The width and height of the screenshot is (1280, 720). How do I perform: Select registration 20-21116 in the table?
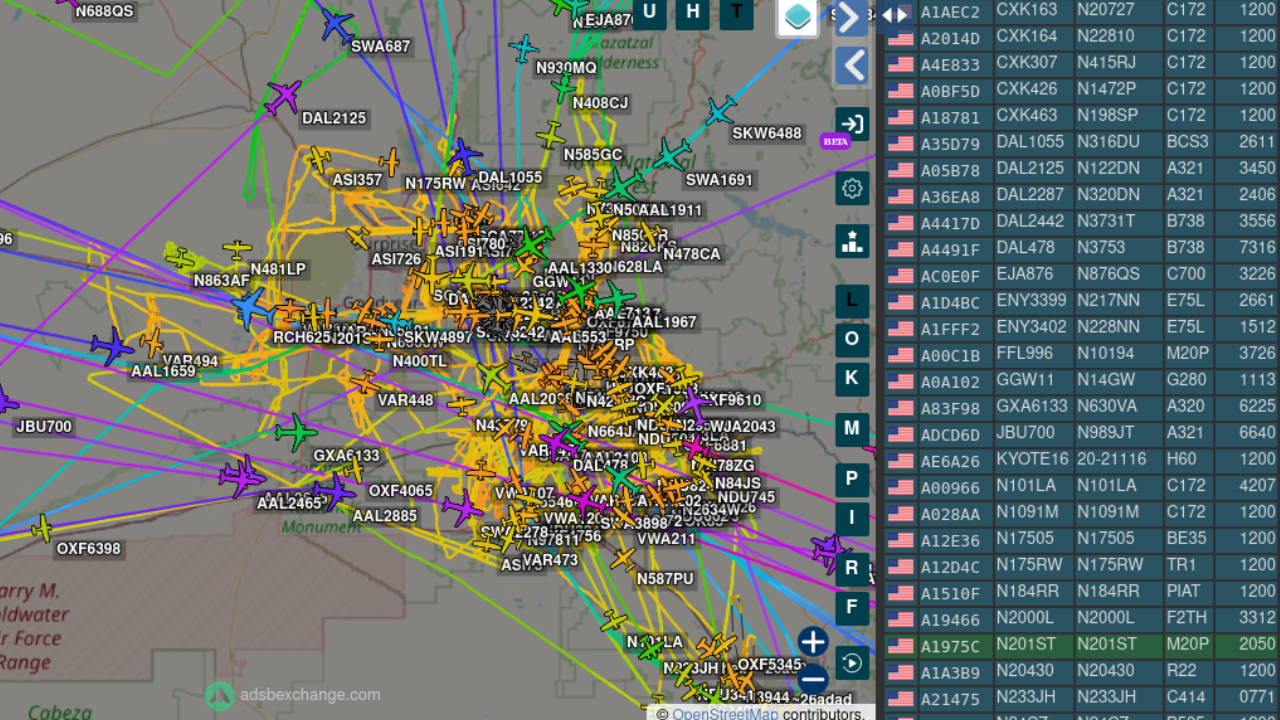tap(1118, 459)
